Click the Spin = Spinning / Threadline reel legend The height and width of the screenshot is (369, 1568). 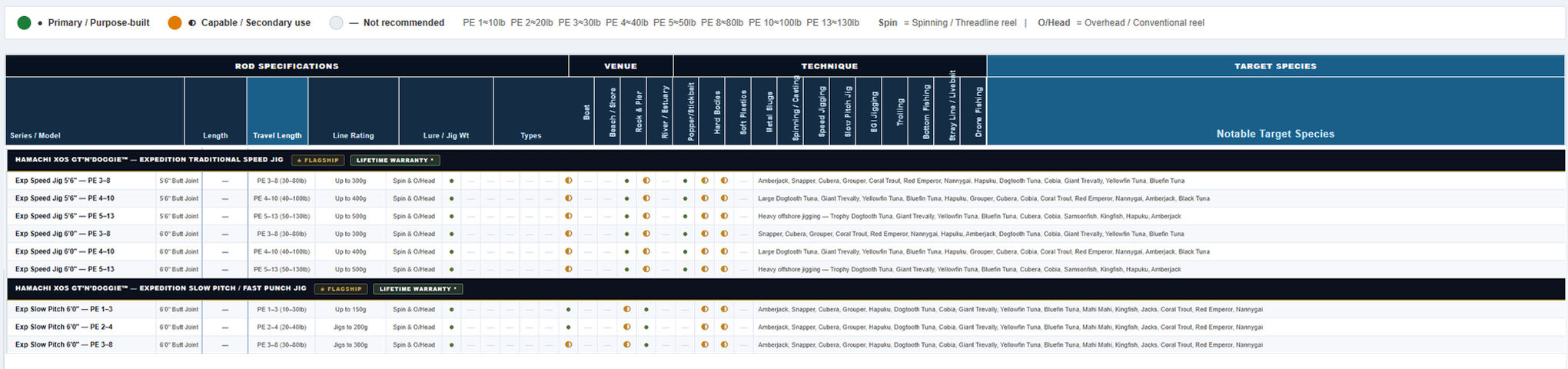(948, 23)
